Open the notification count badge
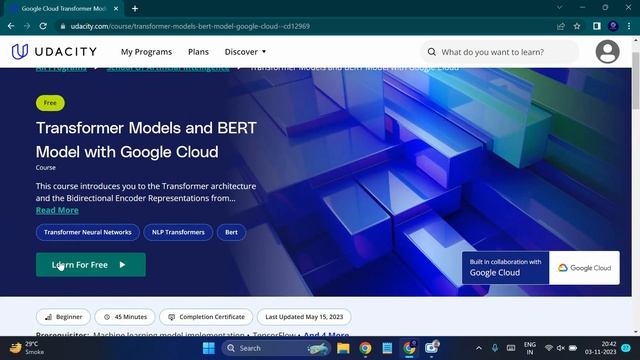 coord(626,348)
